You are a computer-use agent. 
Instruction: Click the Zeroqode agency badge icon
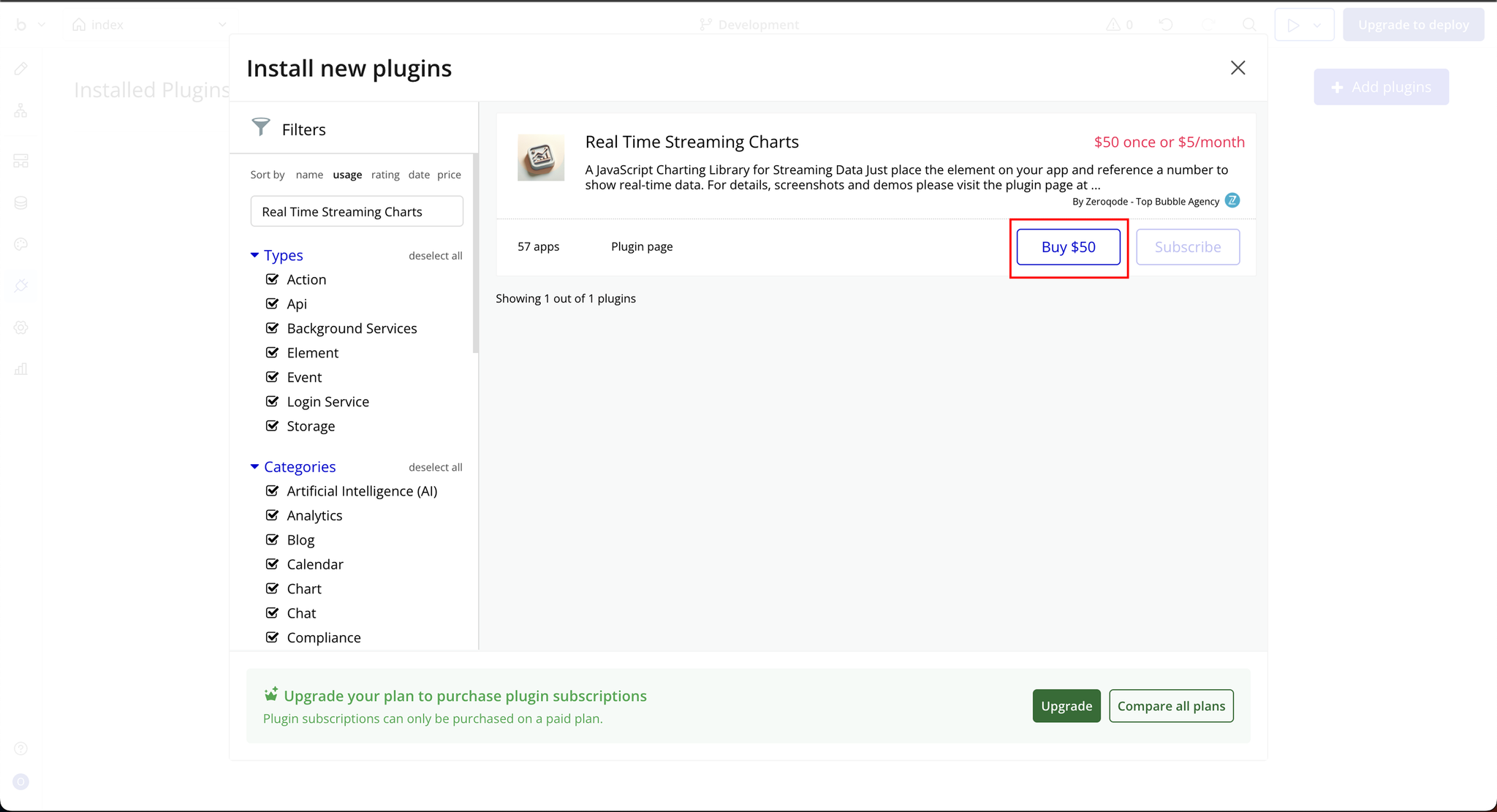coord(1232,201)
